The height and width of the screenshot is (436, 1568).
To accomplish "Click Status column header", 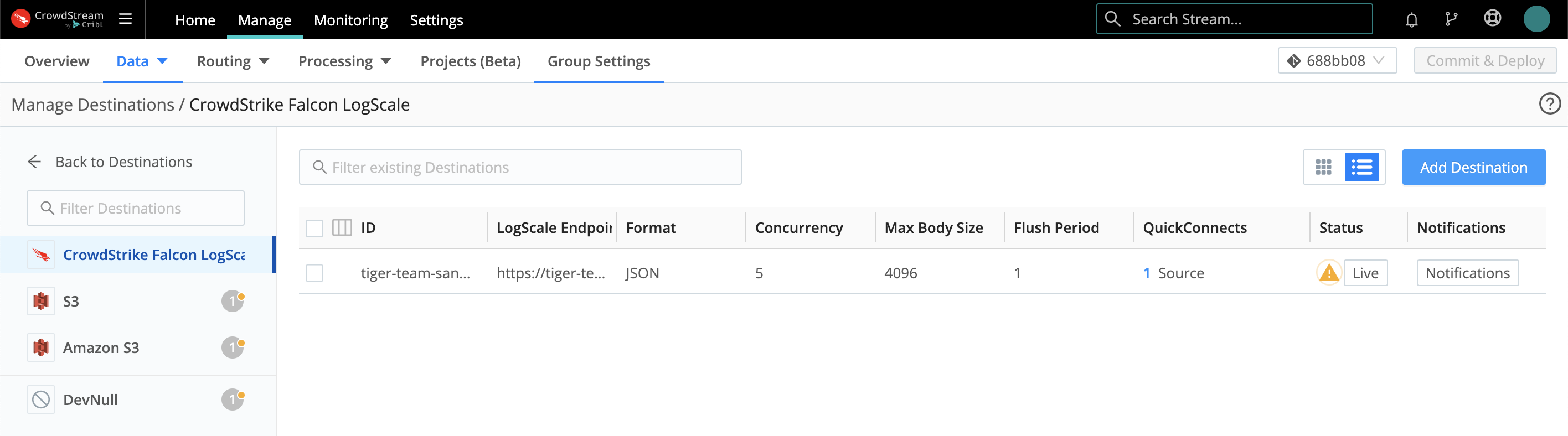I will click(1340, 228).
